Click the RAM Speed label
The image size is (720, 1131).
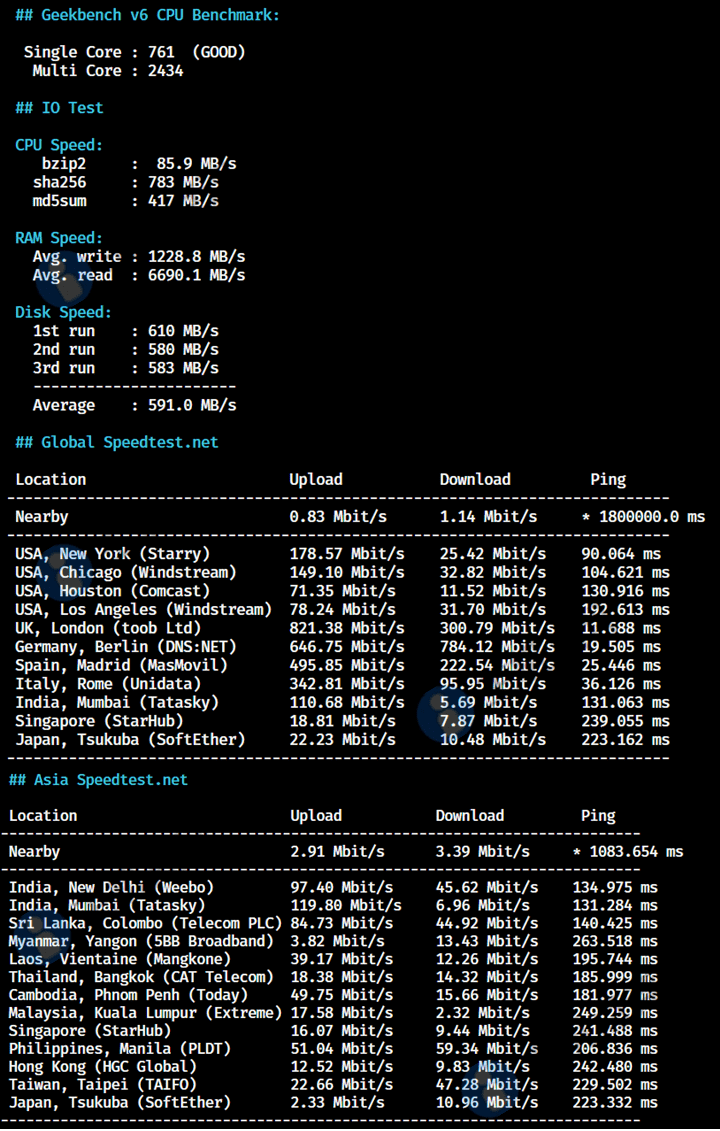(59, 238)
